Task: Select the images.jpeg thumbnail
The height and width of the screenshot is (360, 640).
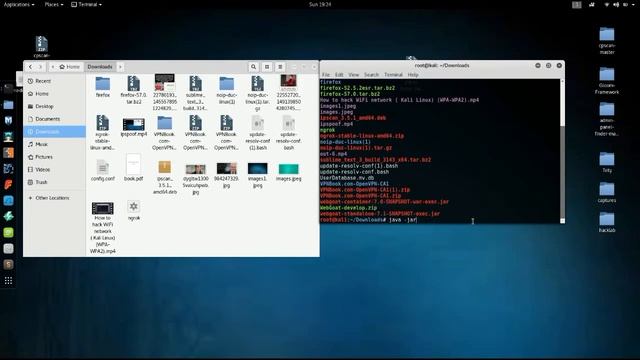Action: click(x=289, y=172)
